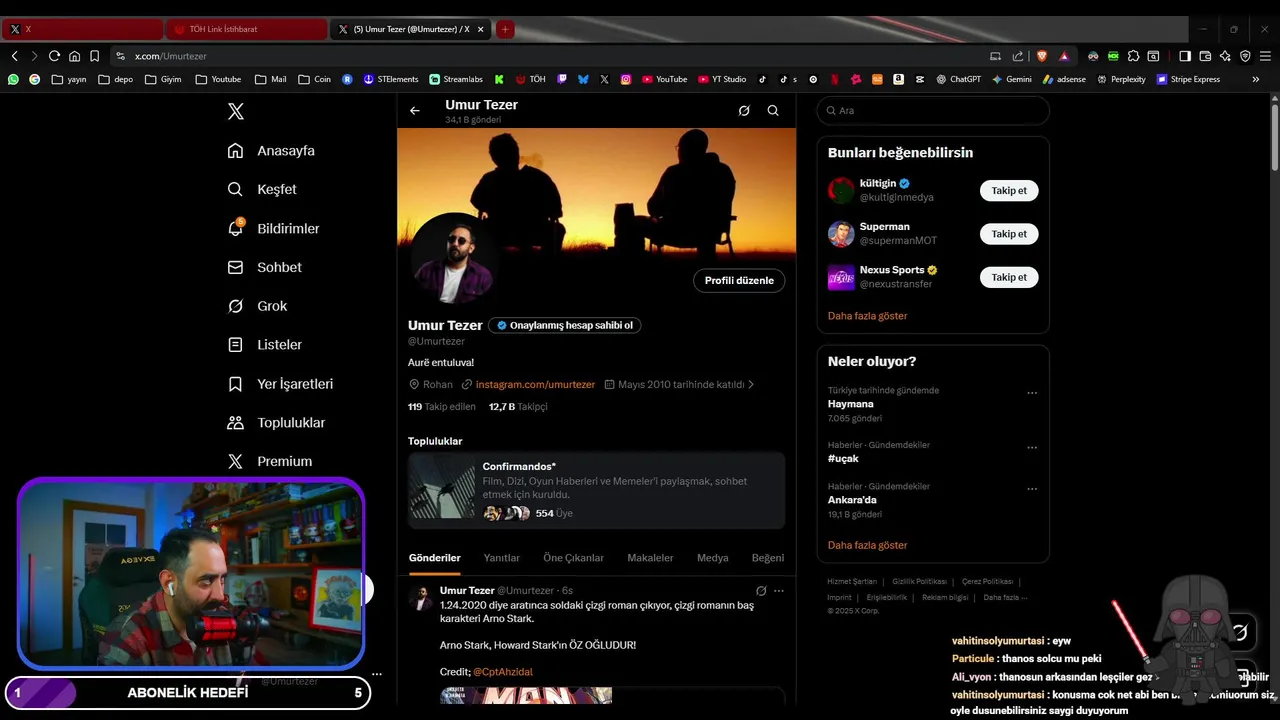Open the Confirmandos community card
Screen dimensions: 1280x720
[596, 490]
